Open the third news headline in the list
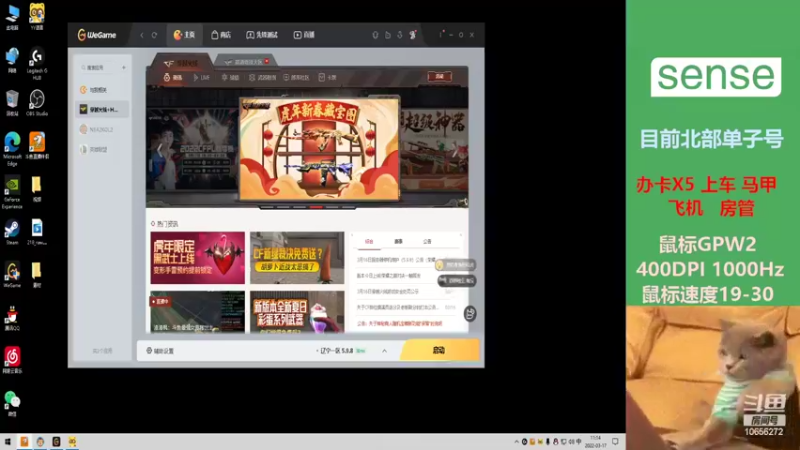Viewport: 800px width, 450px height. [388, 291]
